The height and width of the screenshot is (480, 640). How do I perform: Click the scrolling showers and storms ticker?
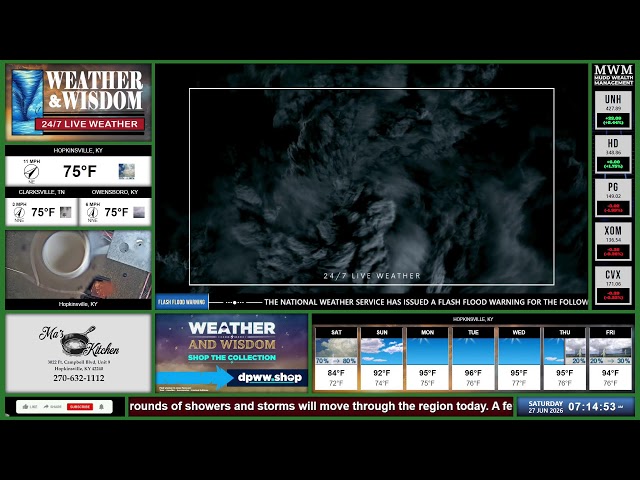click(321, 407)
